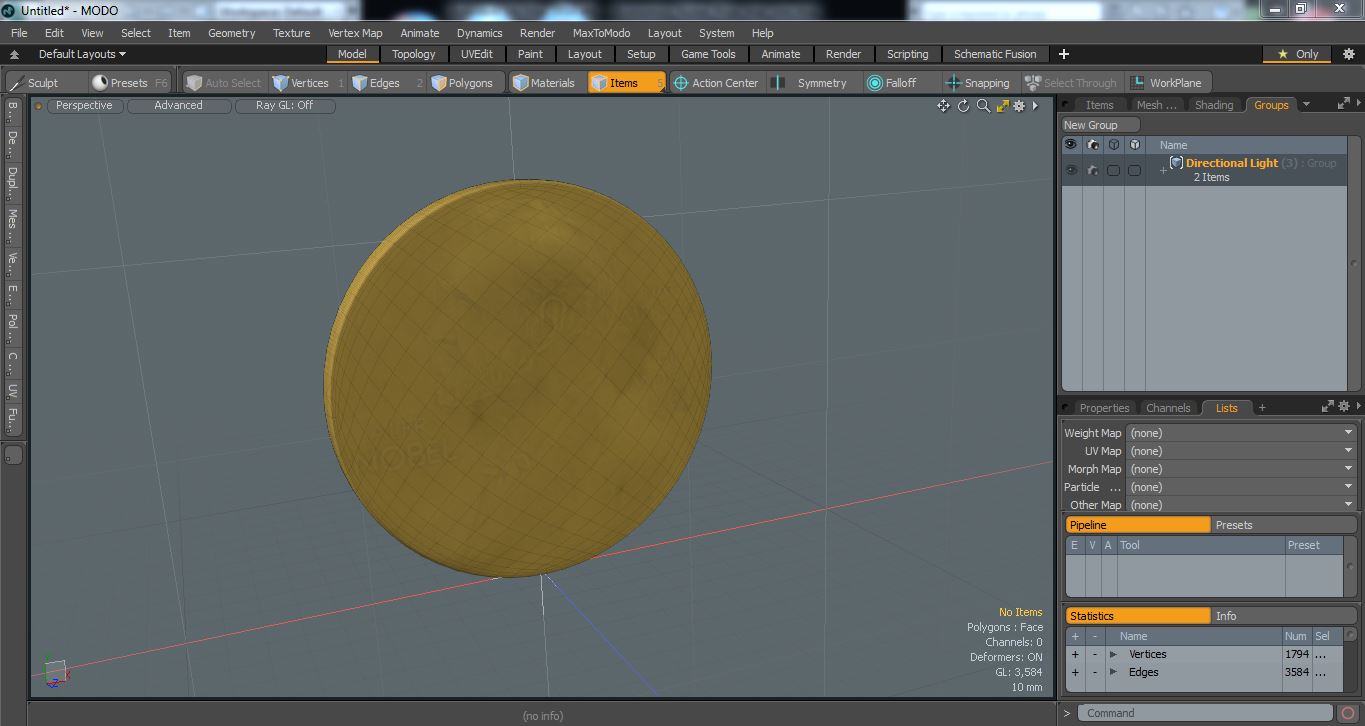Toggle Symmetry on the toolbar
The width and height of the screenshot is (1365, 726).
[x=811, y=83]
